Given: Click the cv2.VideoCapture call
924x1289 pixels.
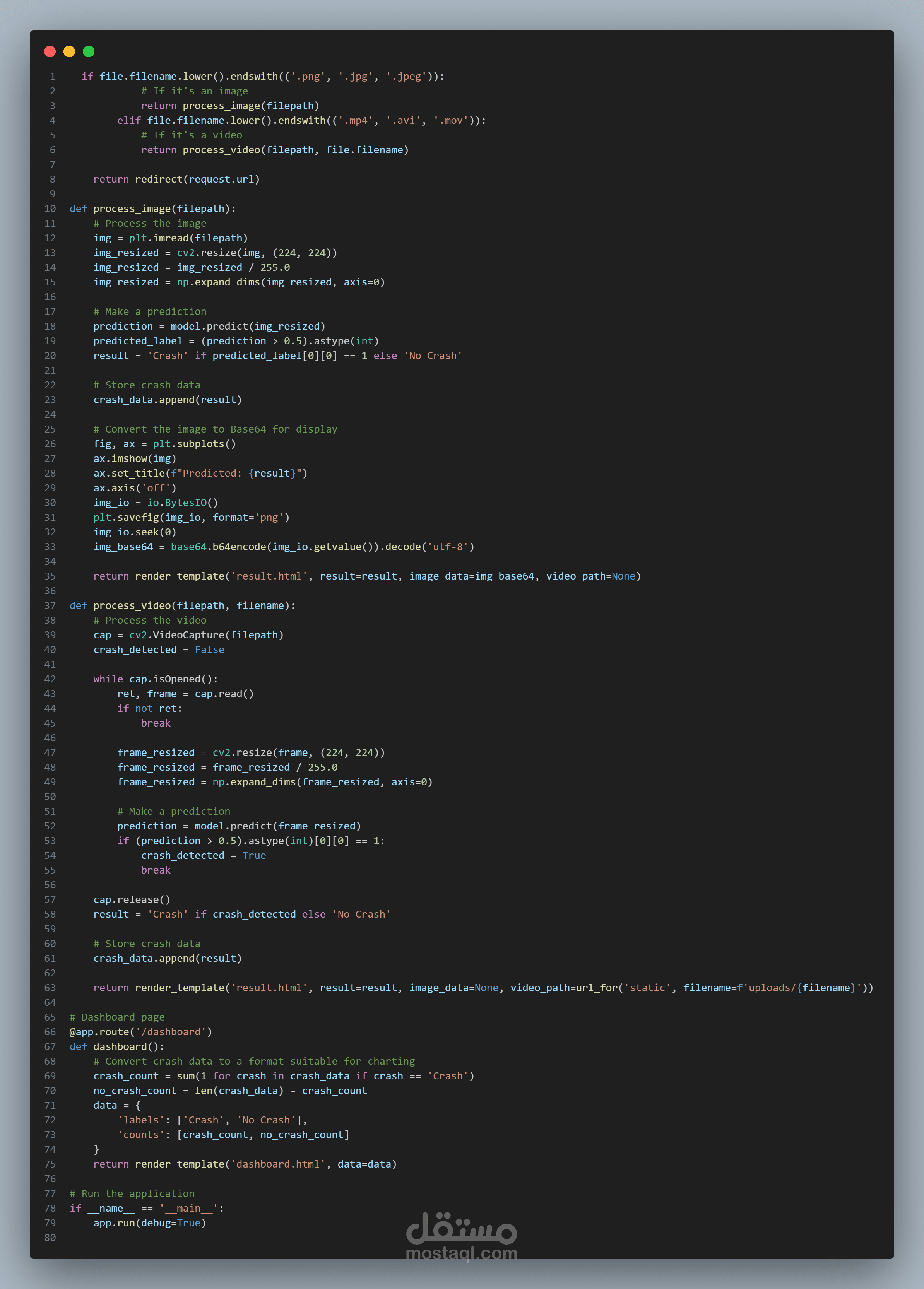Looking at the screenshot, I should pos(176,635).
